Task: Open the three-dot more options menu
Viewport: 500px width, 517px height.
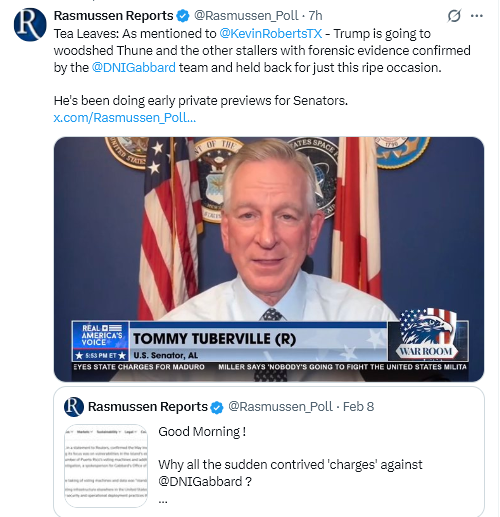Action: coord(477,16)
